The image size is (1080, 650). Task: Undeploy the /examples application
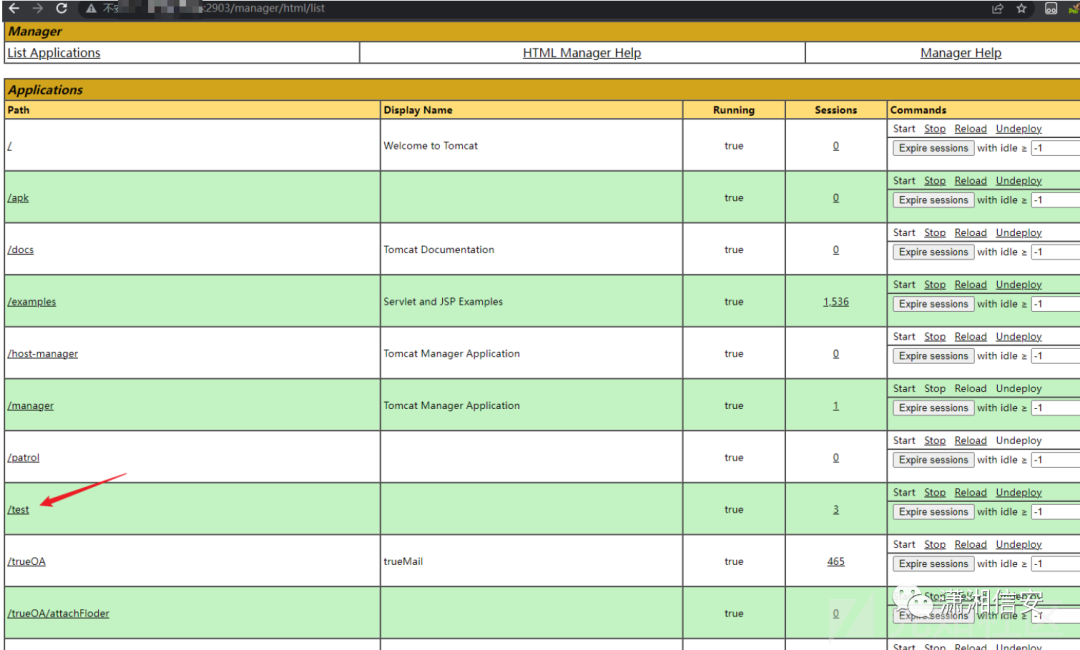1019,284
